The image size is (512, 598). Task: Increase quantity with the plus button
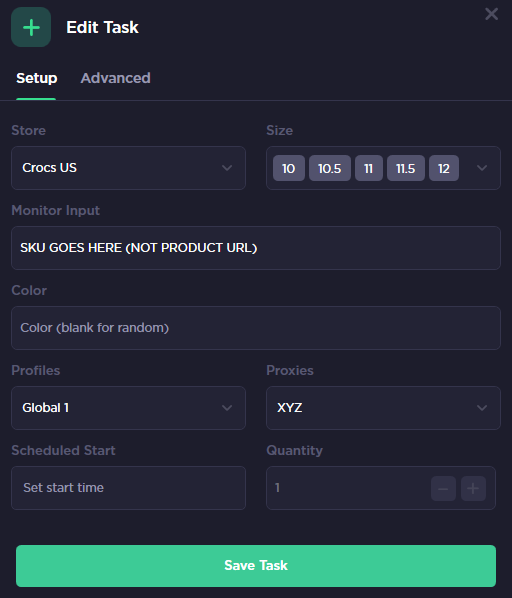(473, 488)
